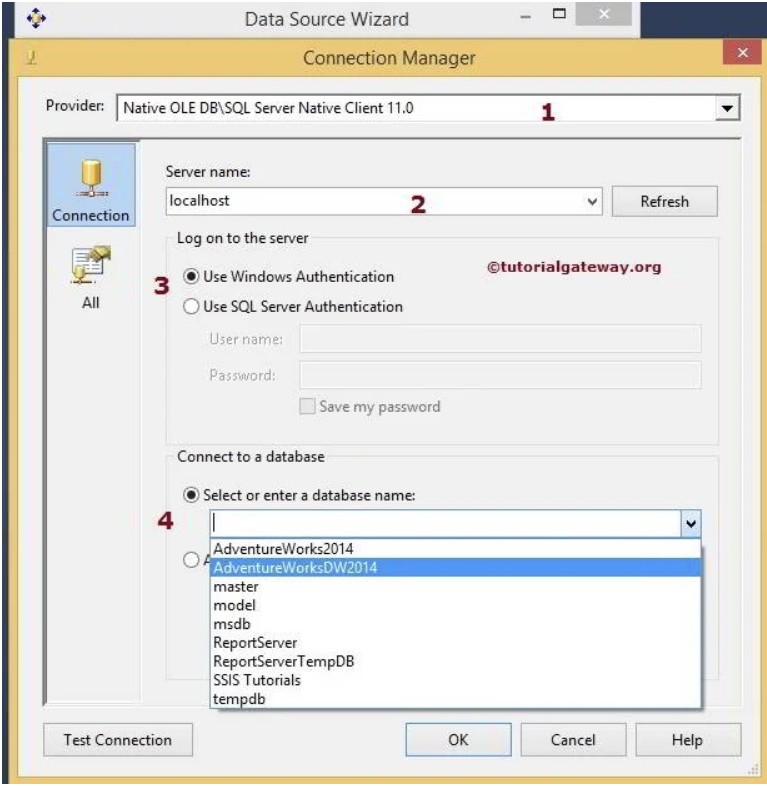Choose SSIS Tutorials database
Image resolution: width=767 pixels, height=786 pixels.
455,680
